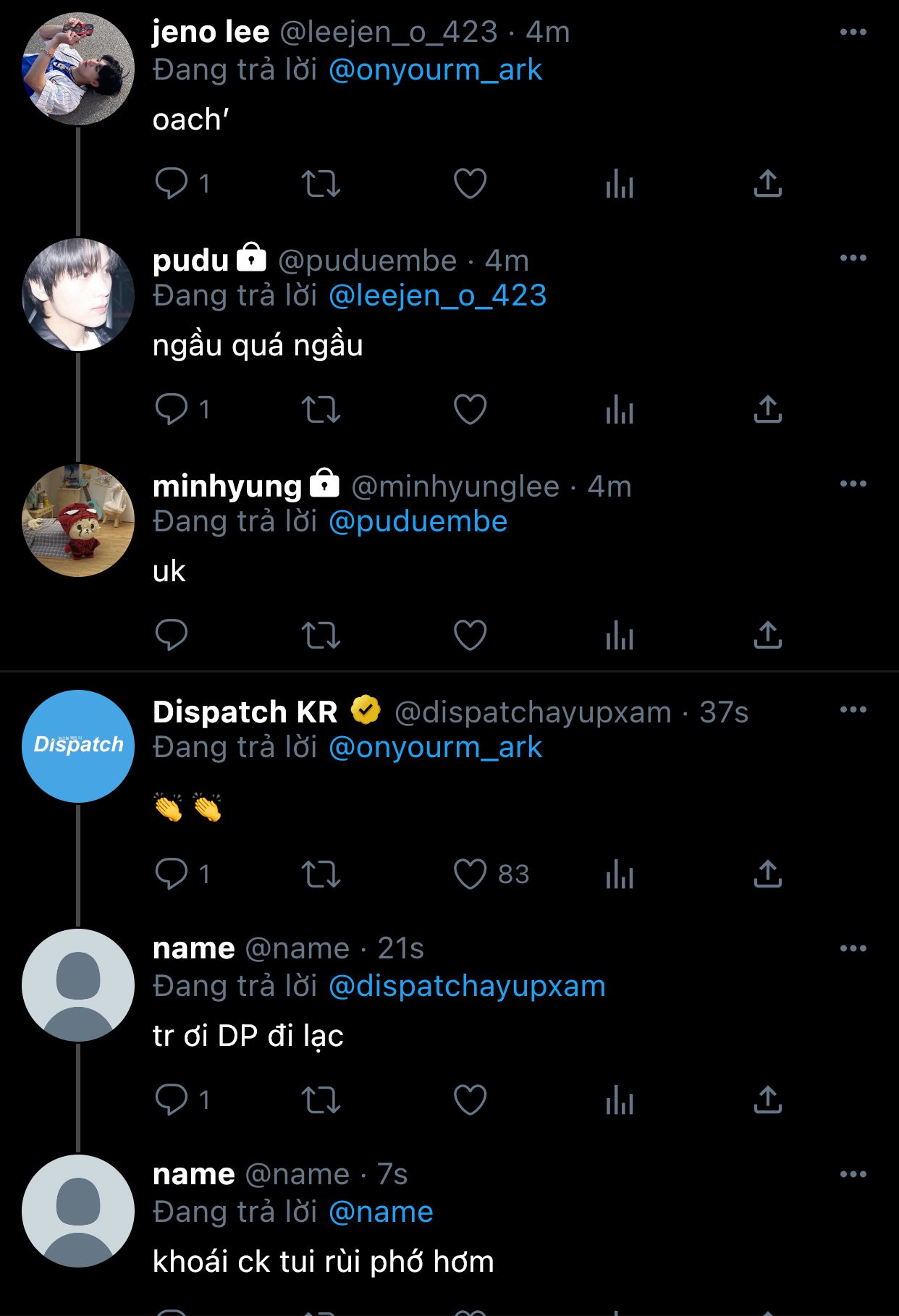Screen dimensions: 899x1316
Task: Like minhyung's "uk" reply
Action: tap(470, 635)
